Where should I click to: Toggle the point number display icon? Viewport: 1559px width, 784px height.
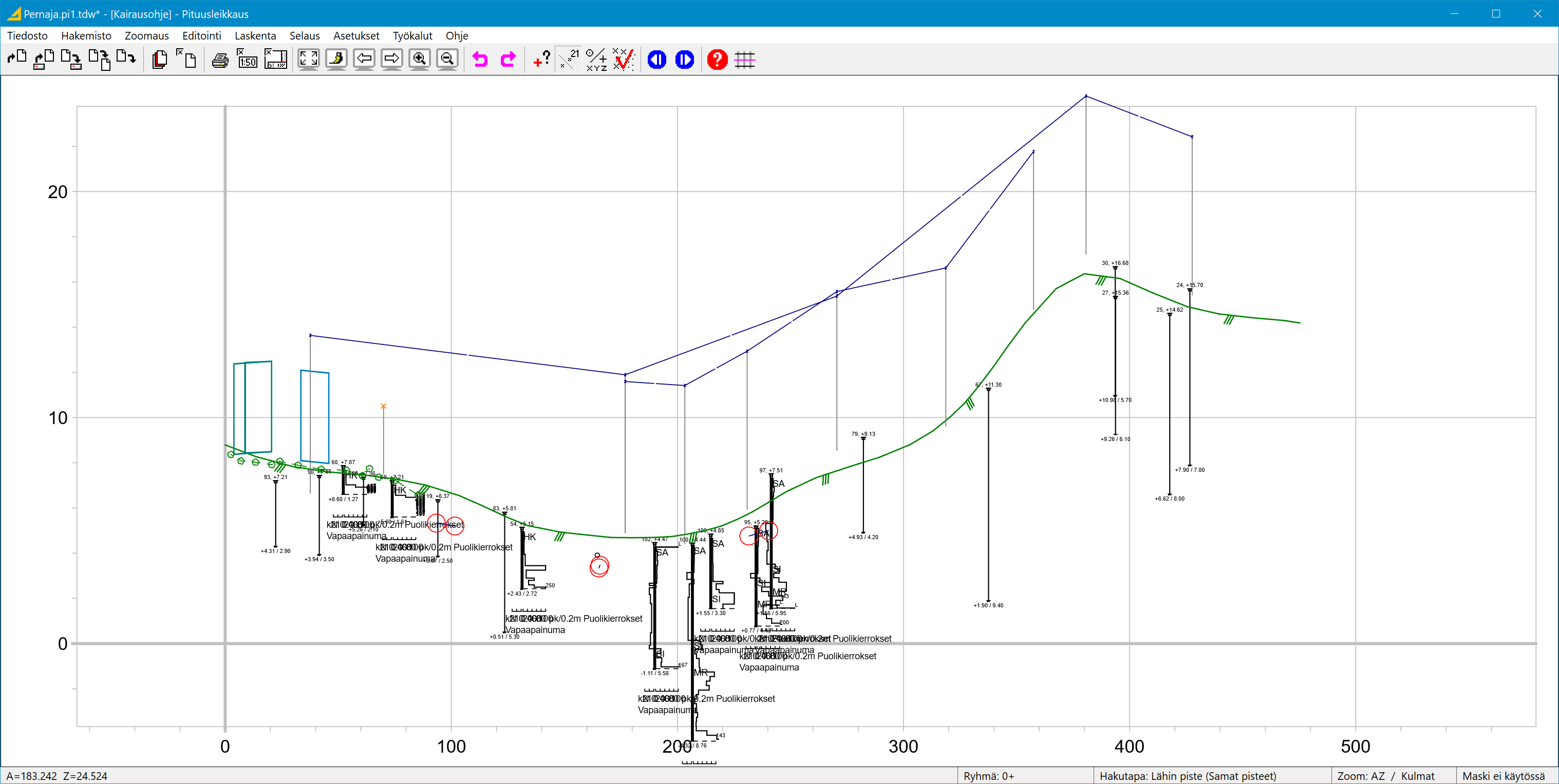click(x=569, y=59)
